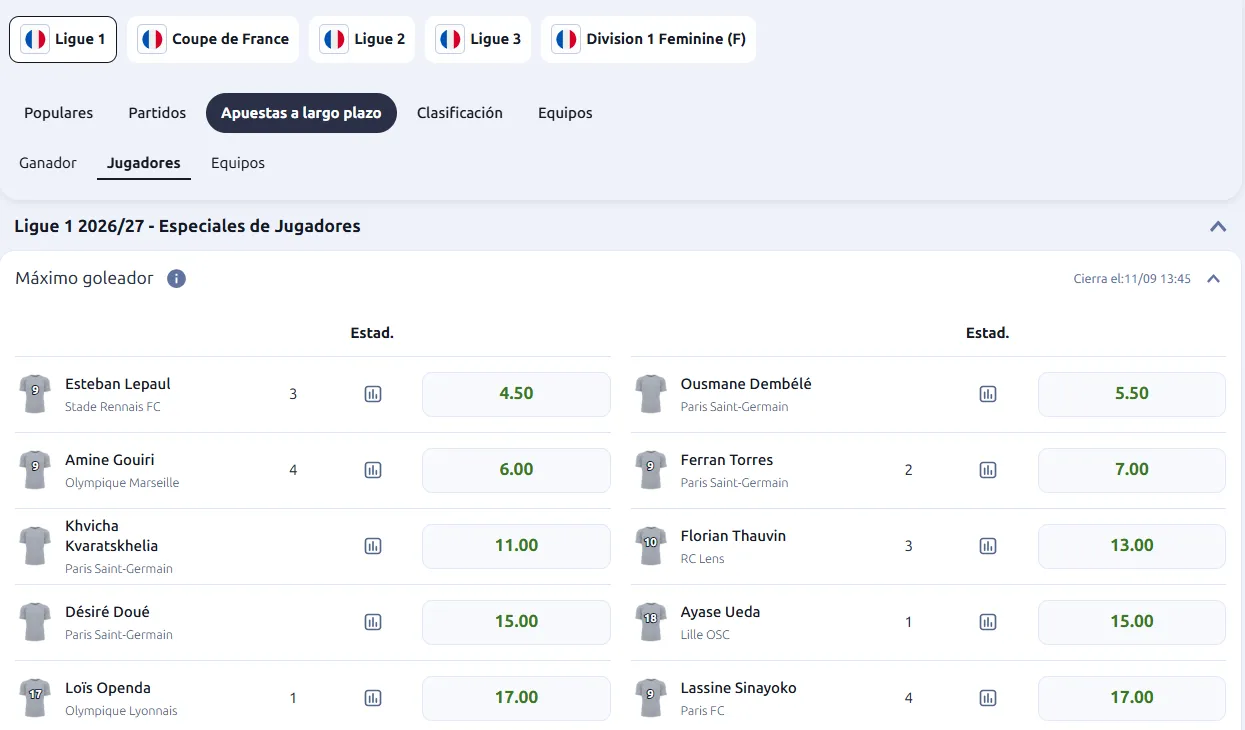This screenshot has width=1245, height=730.
Task: Click Lassine Sinayoko's jersey icon
Action: pos(651,698)
